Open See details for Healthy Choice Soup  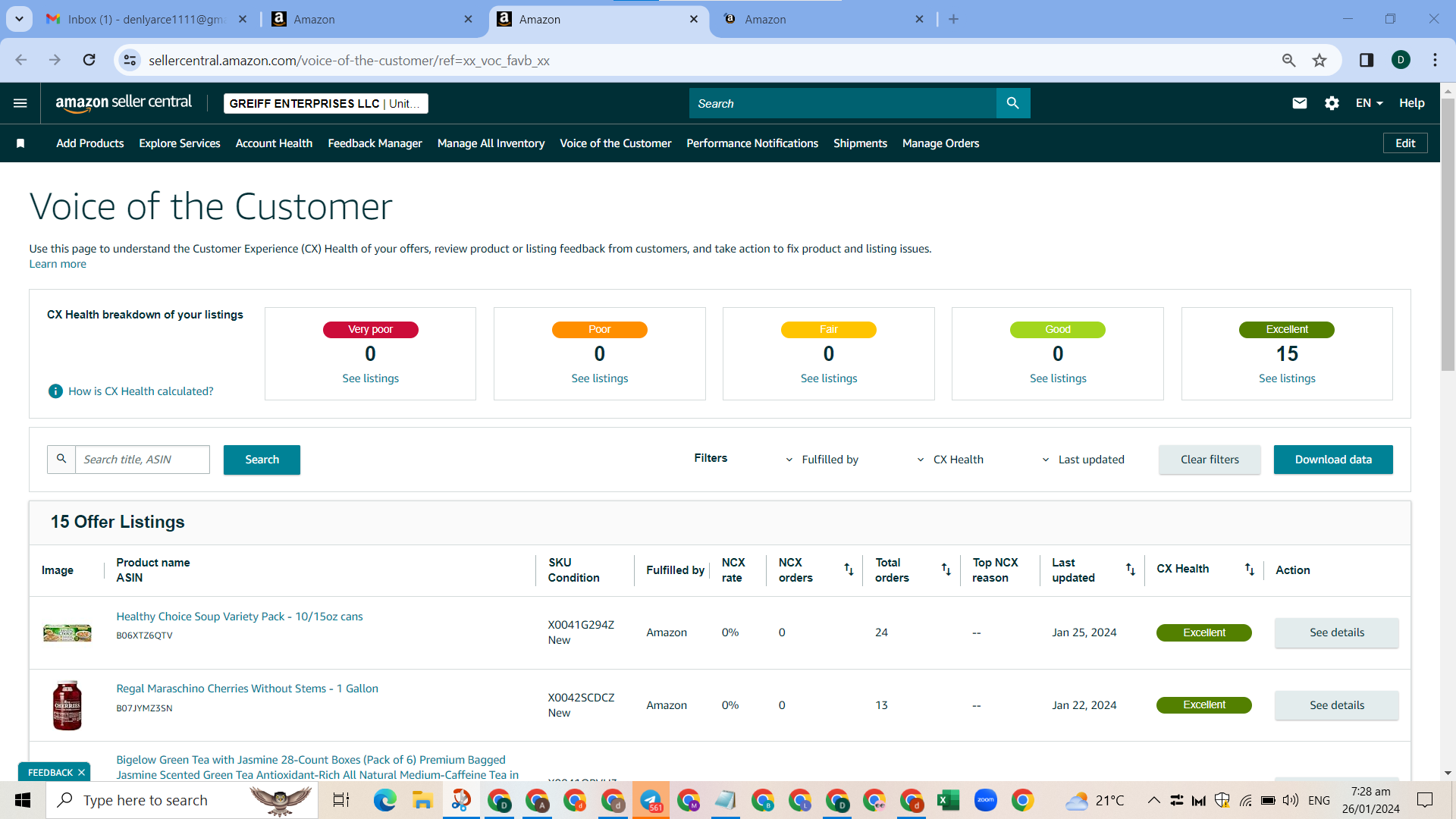coord(1337,632)
